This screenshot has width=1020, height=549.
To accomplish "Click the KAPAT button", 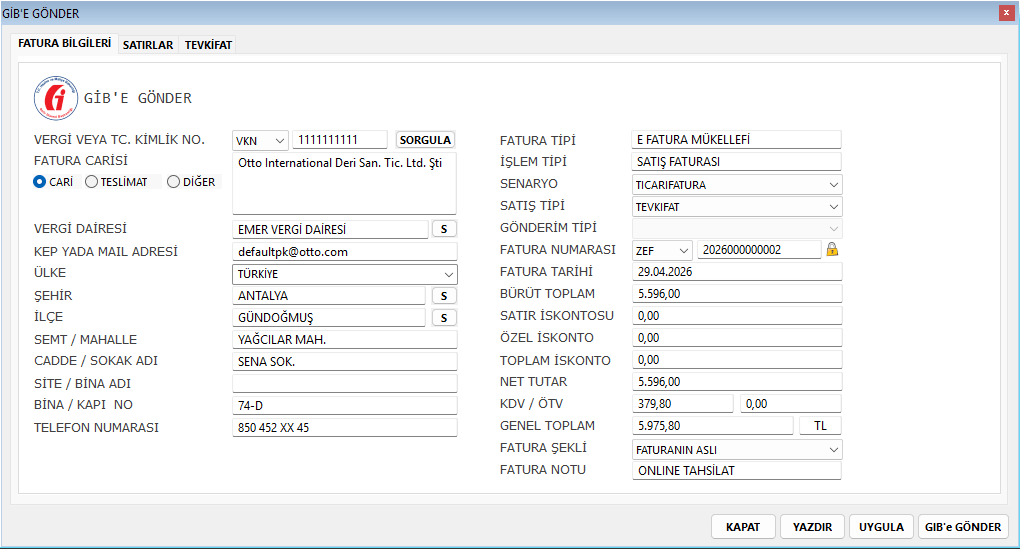I will point(744,527).
